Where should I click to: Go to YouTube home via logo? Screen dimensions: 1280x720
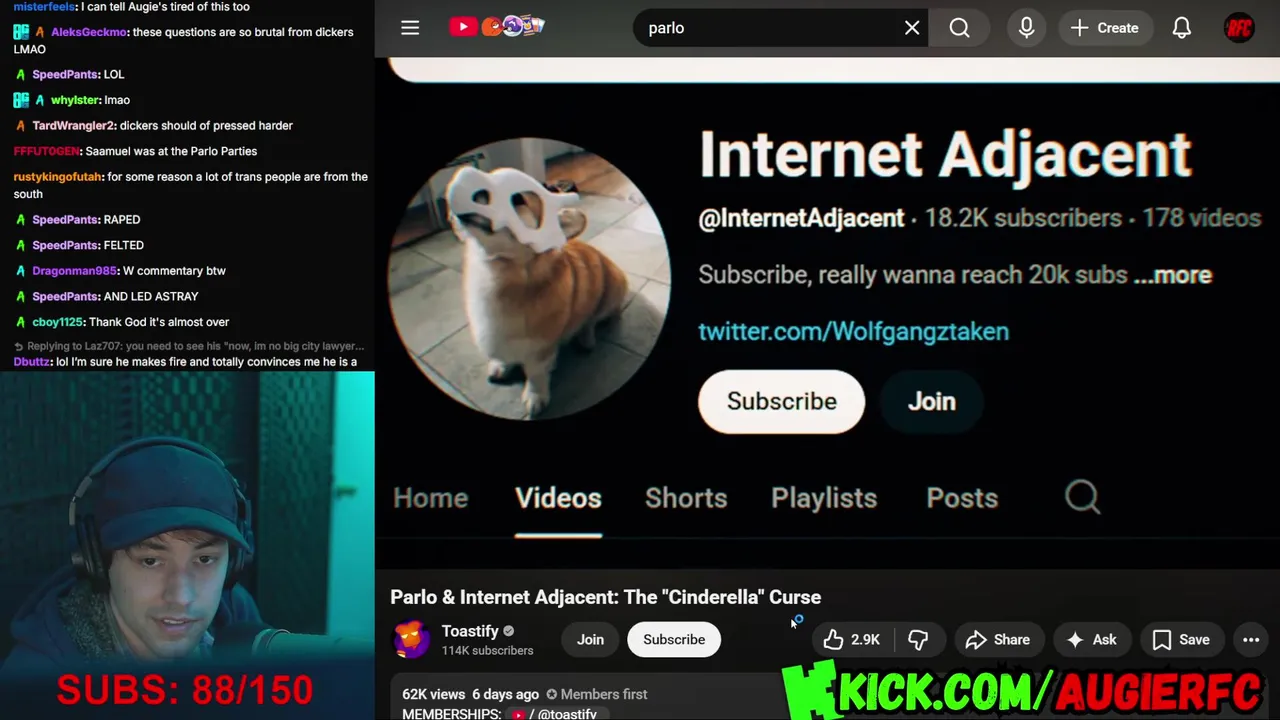[497, 27]
